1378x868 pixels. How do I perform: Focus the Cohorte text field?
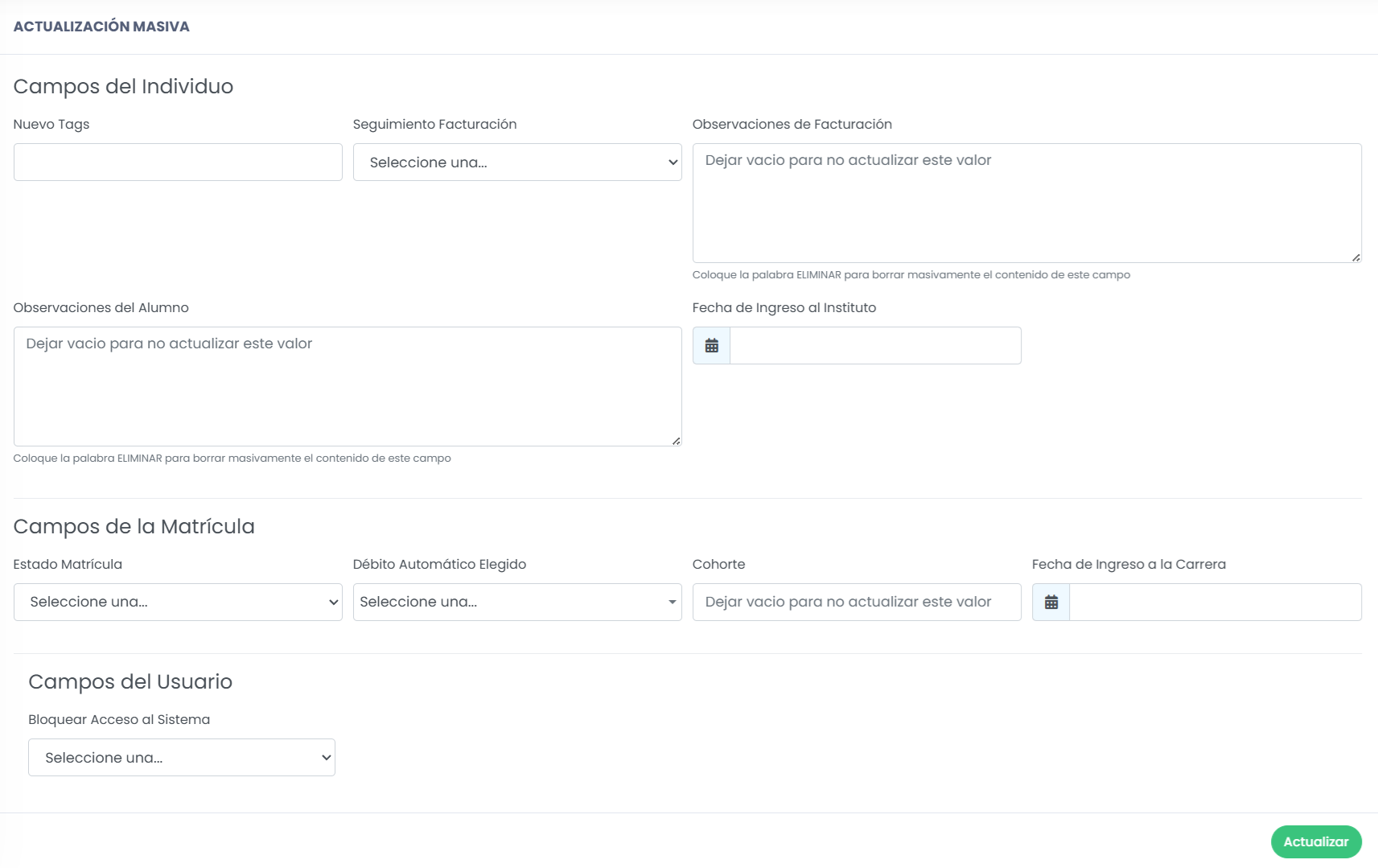pyautogui.click(x=857, y=603)
